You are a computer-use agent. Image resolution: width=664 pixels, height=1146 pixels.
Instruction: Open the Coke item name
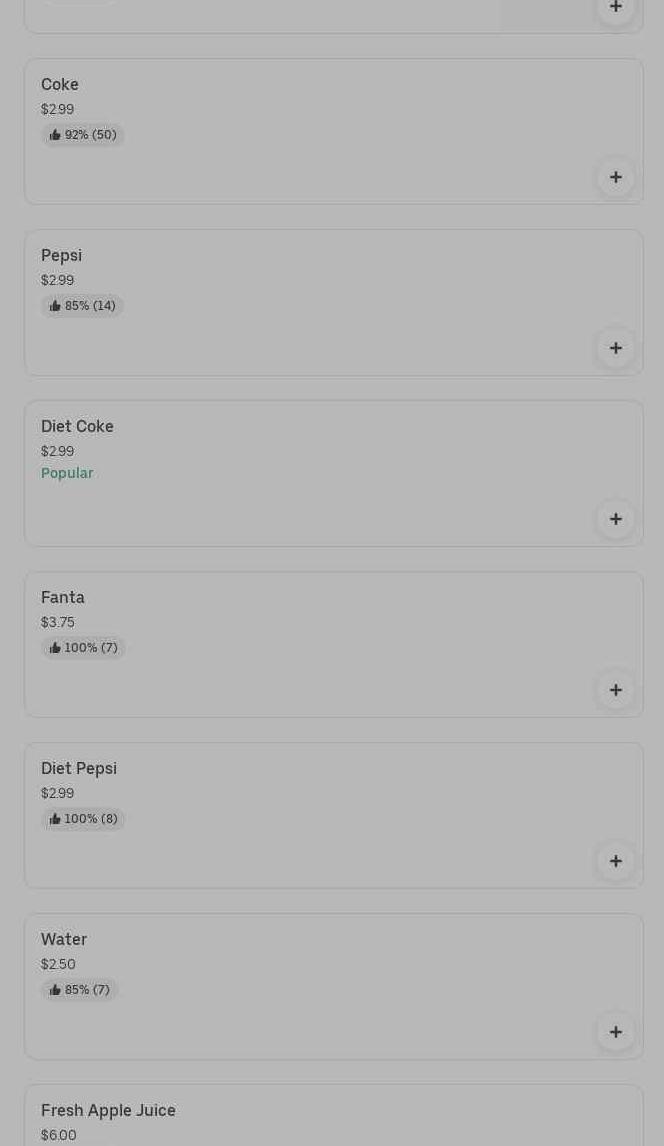pos(60,85)
